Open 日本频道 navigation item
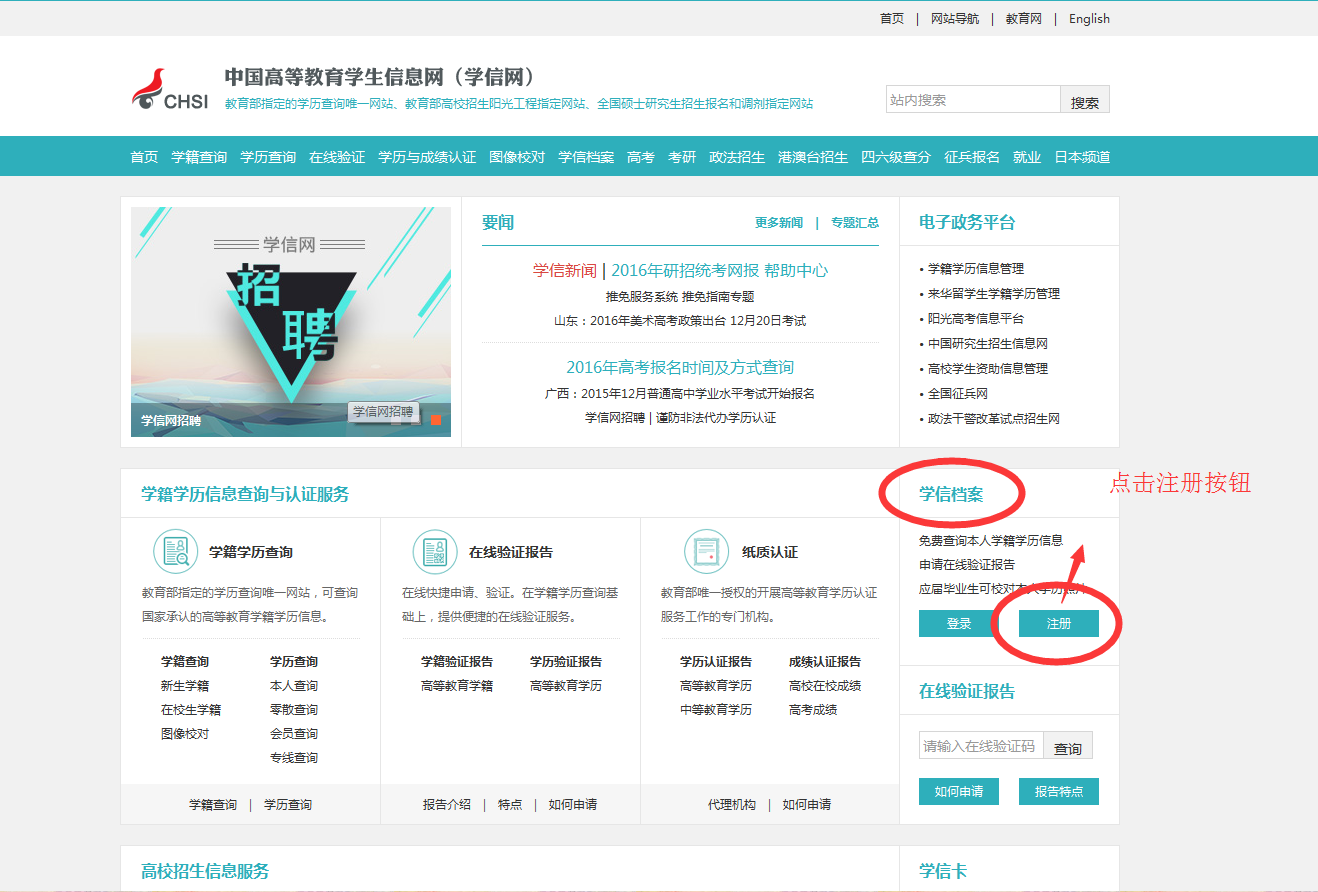The height and width of the screenshot is (892, 1318). (1082, 157)
